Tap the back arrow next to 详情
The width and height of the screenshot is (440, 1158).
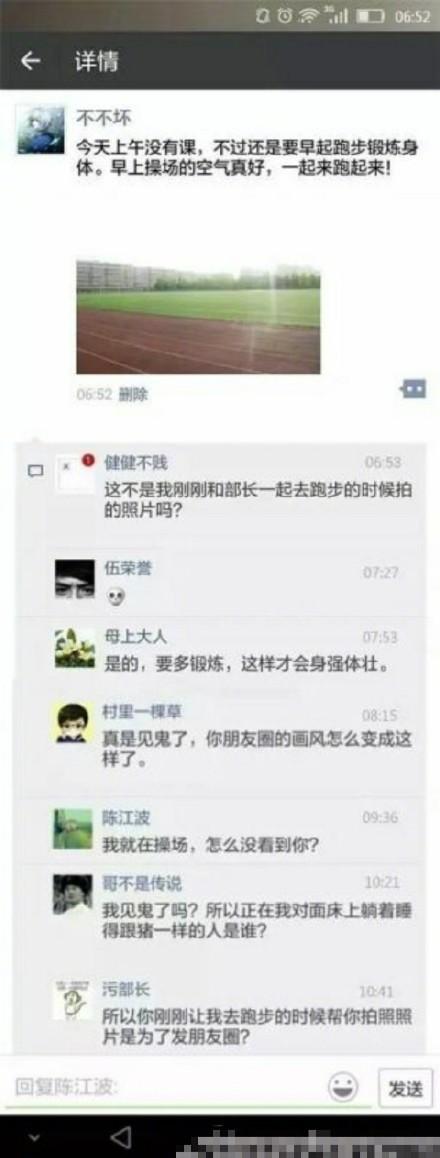click(30, 61)
